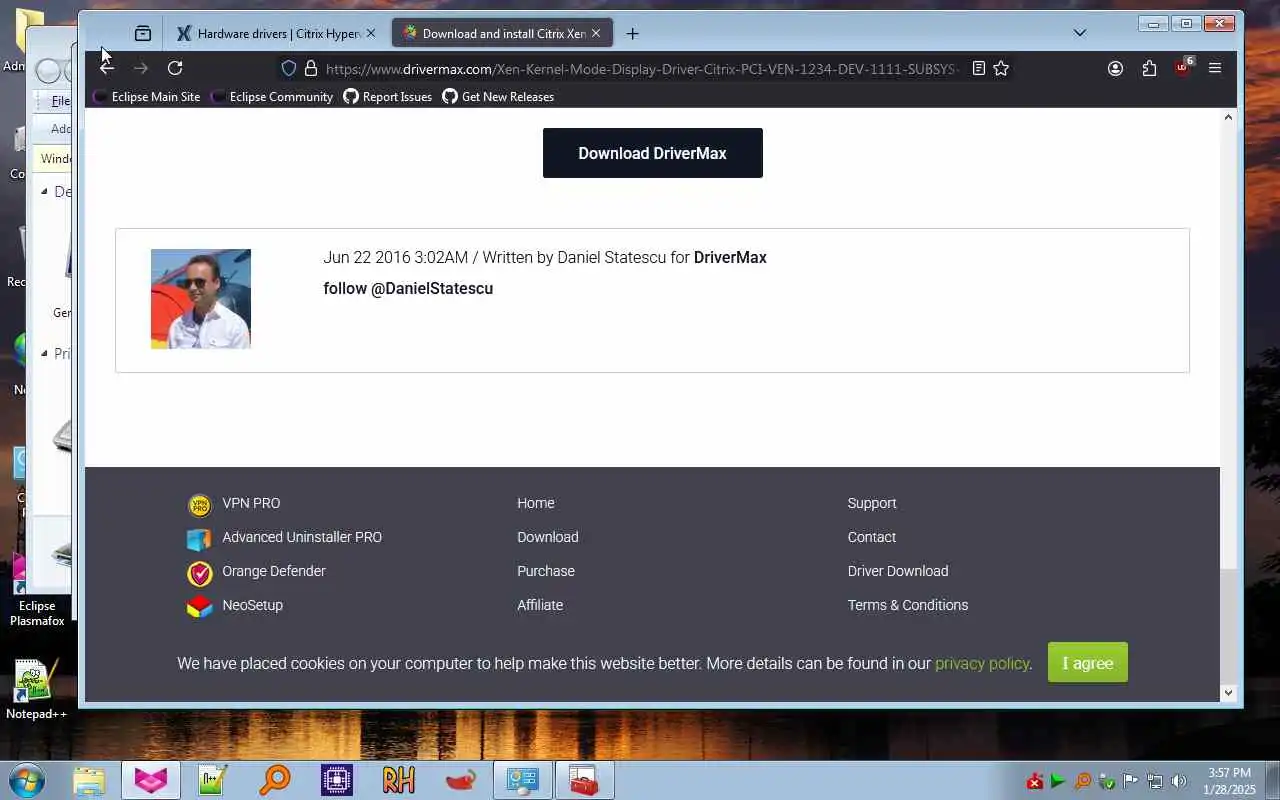Accept cookies with I agree button
The image size is (1280, 800).
tap(1088, 663)
